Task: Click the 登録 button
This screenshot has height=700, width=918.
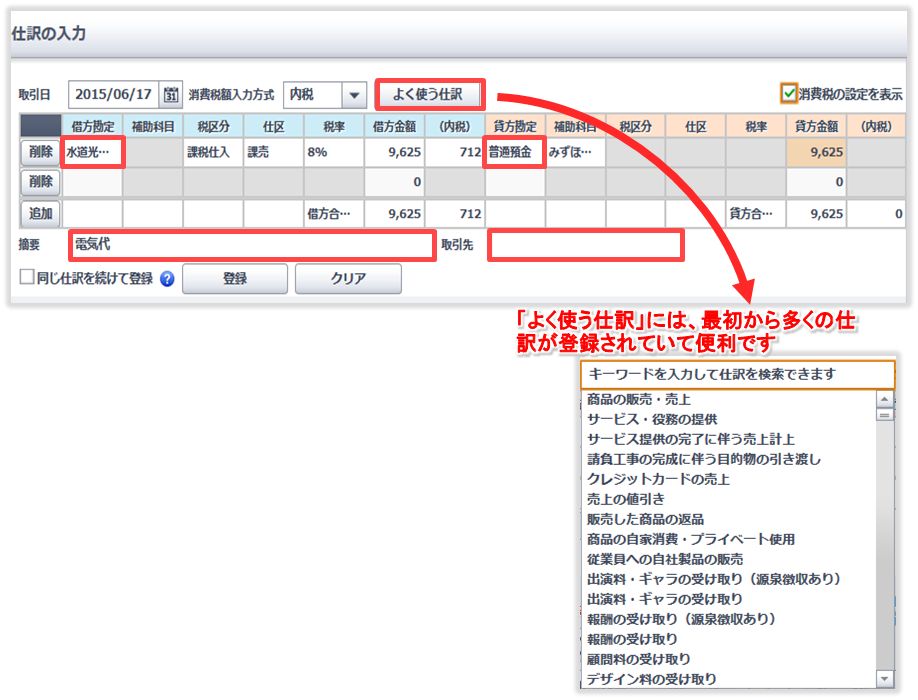Action: [236, 280]
